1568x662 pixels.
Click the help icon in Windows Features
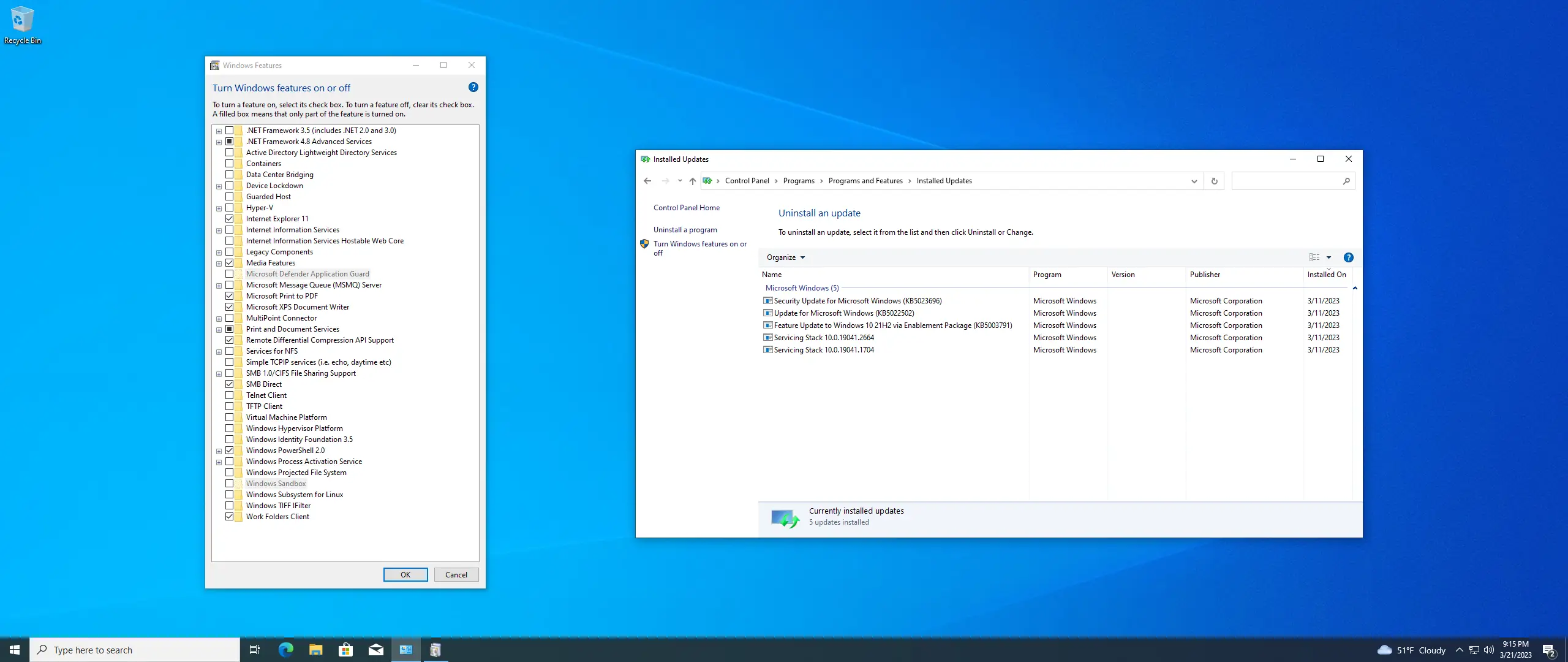click(473, 88)
